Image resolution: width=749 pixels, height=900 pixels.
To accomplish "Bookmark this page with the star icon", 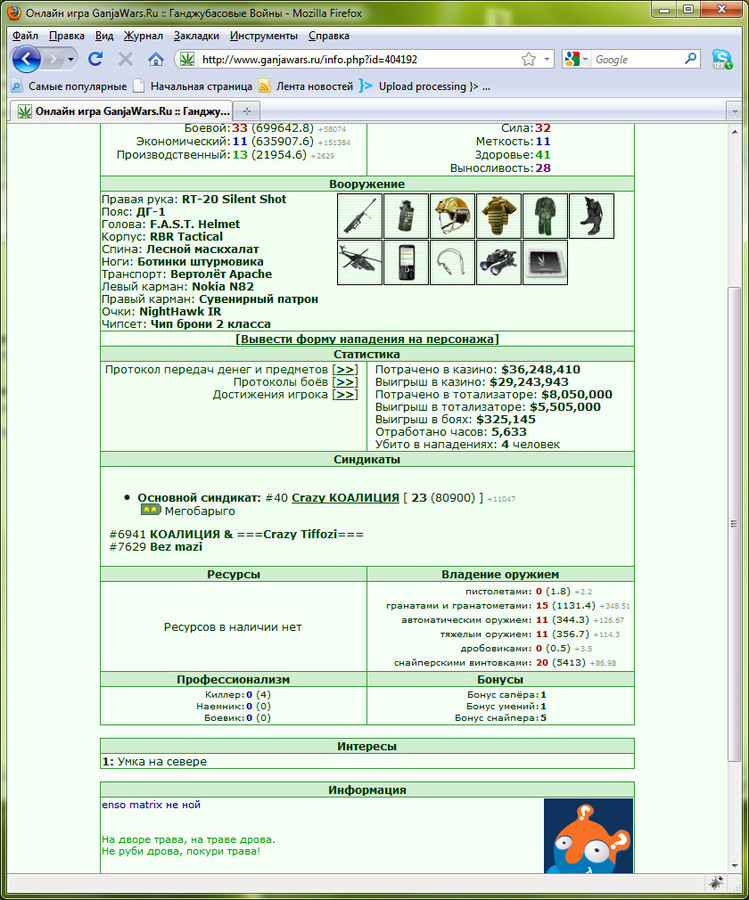I will click(529, 59).
